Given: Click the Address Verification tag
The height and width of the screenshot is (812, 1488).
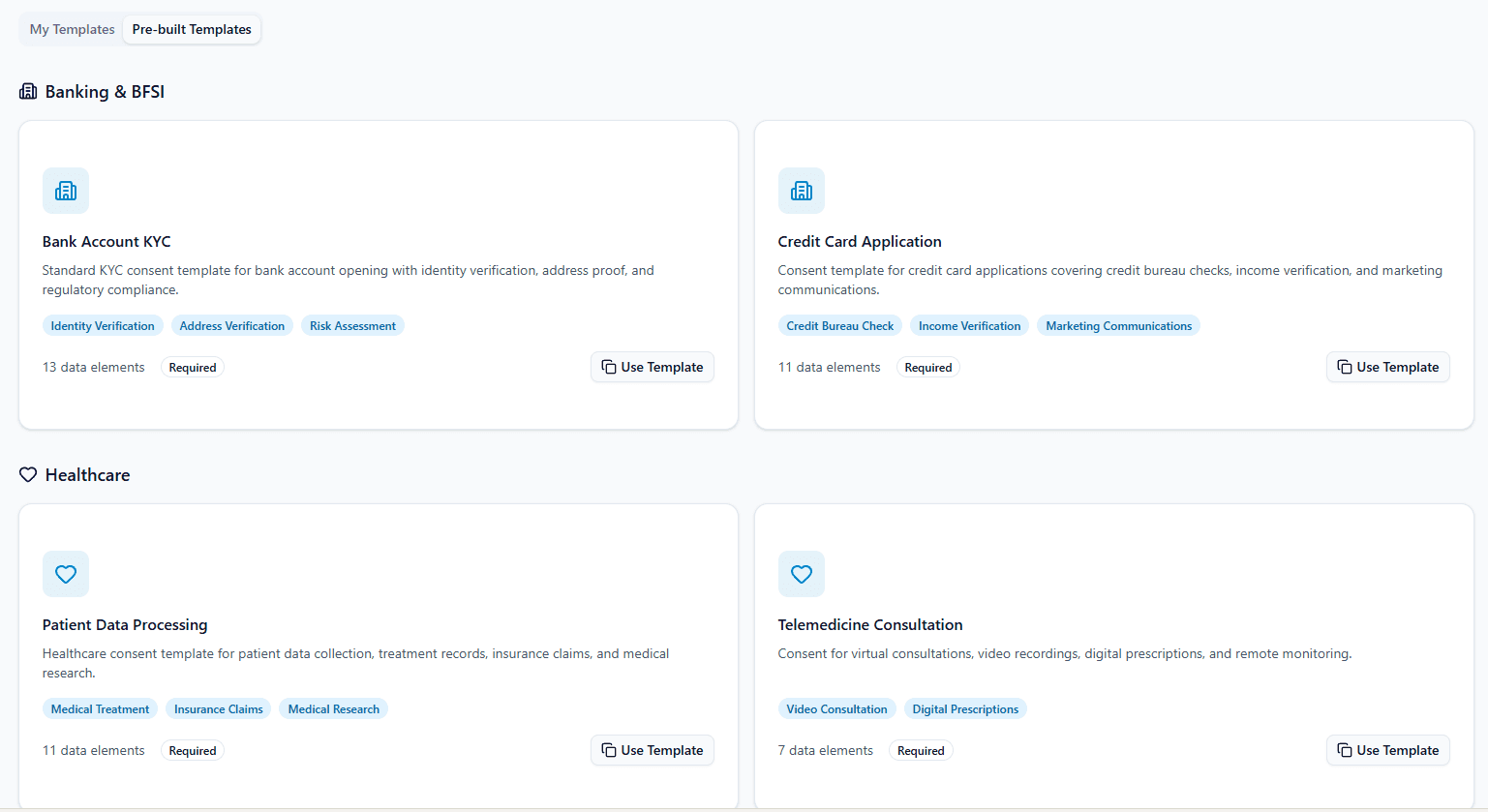Looking at the screenshot, I should pyautogui.click(x=231, y=325).
